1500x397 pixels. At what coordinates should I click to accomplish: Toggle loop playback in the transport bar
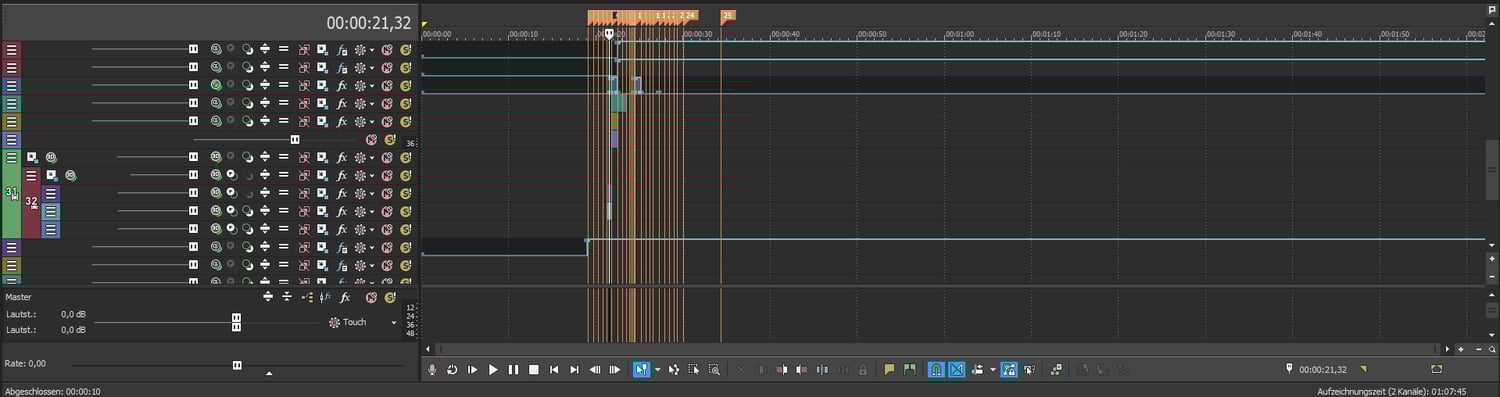click(x=452, y=370)
